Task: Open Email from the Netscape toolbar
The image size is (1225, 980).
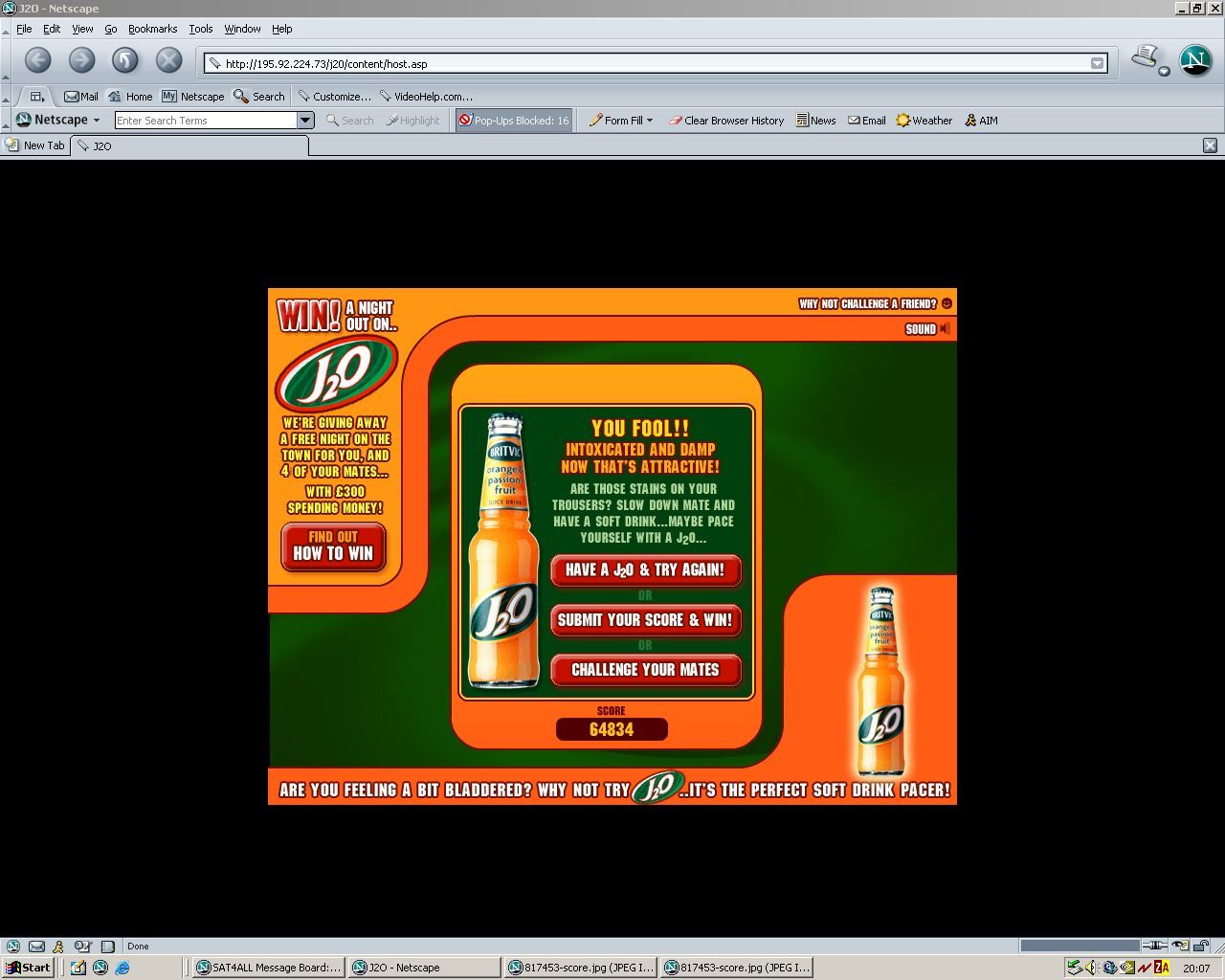Action: (866, 120)
